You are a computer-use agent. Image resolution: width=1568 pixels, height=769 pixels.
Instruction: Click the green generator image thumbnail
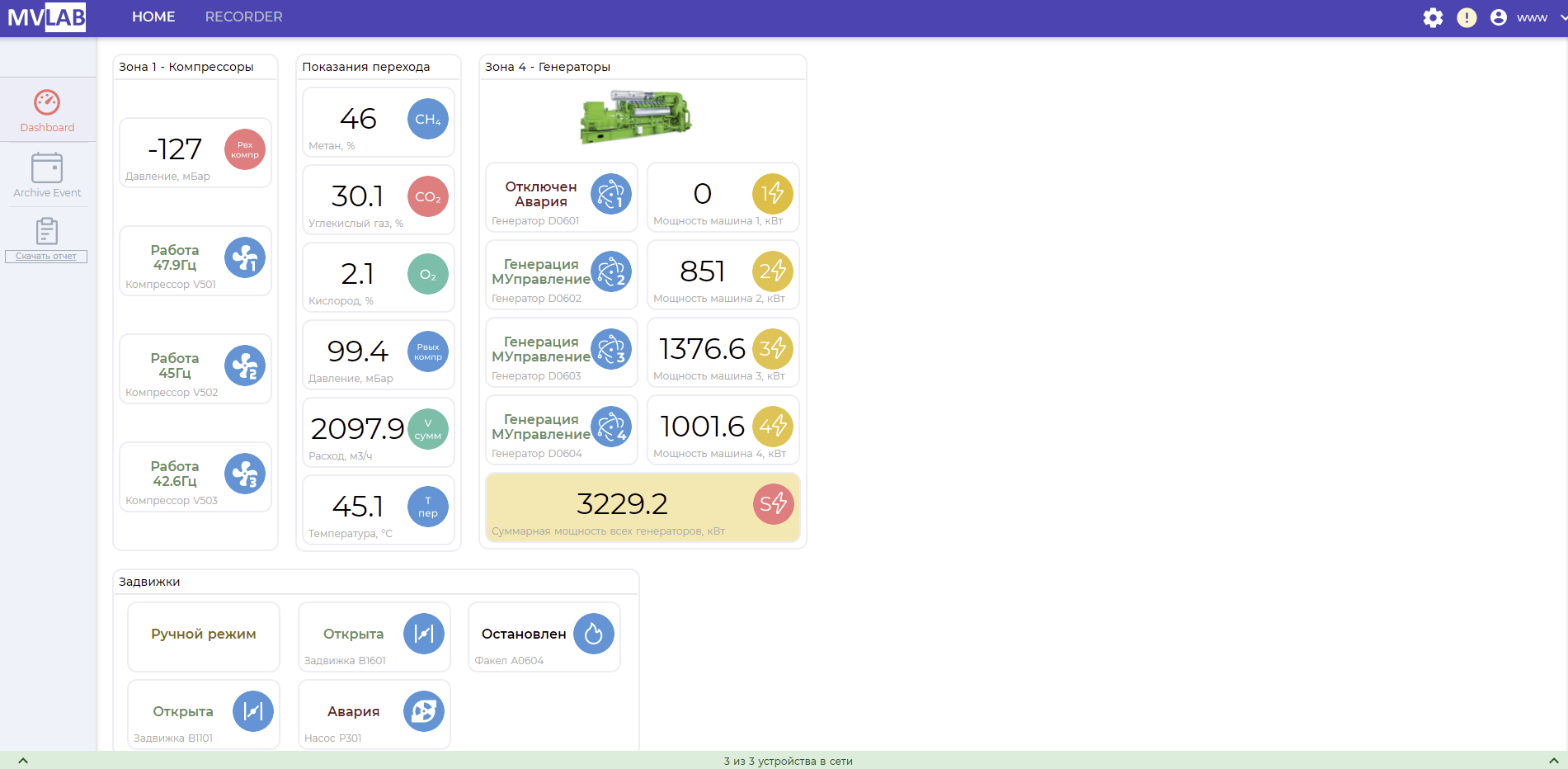pyautogui.click(x=635, y=116)
